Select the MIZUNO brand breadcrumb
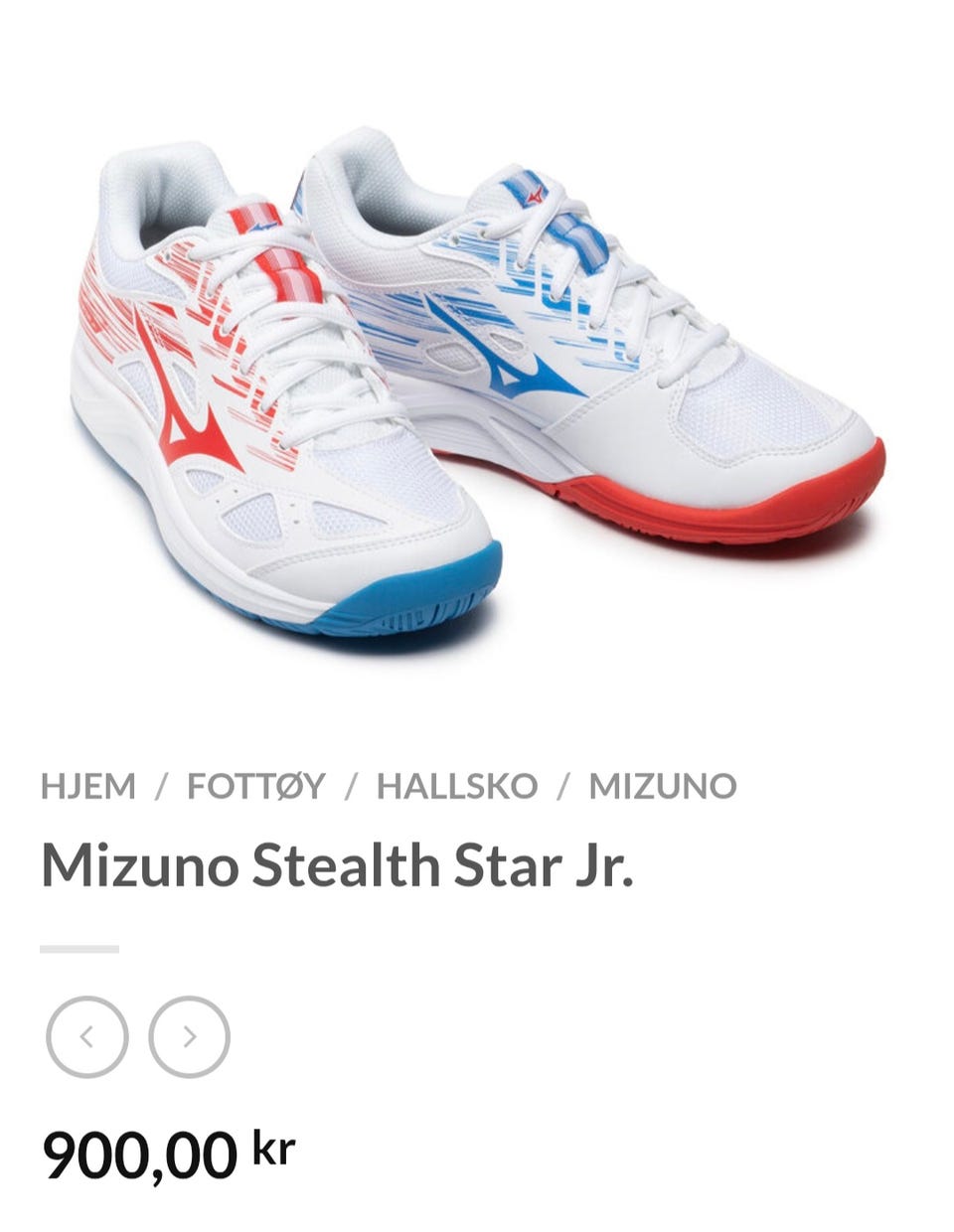This screenshot has height=1232, width=954. 663,786
